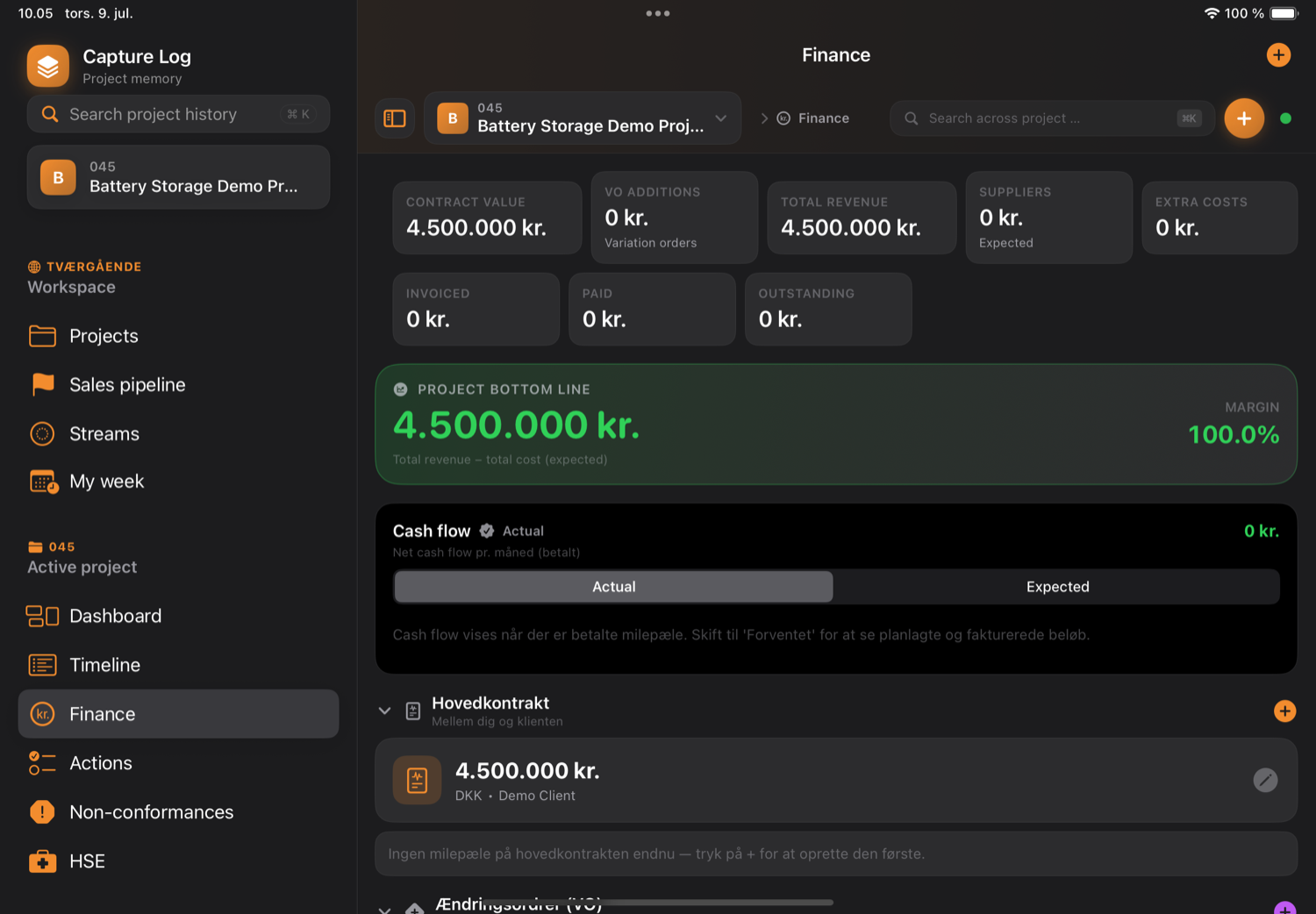Viewport: 1316px width, 914px height.
Task: Click the green status indicator dot
Action: point(1285,118)
